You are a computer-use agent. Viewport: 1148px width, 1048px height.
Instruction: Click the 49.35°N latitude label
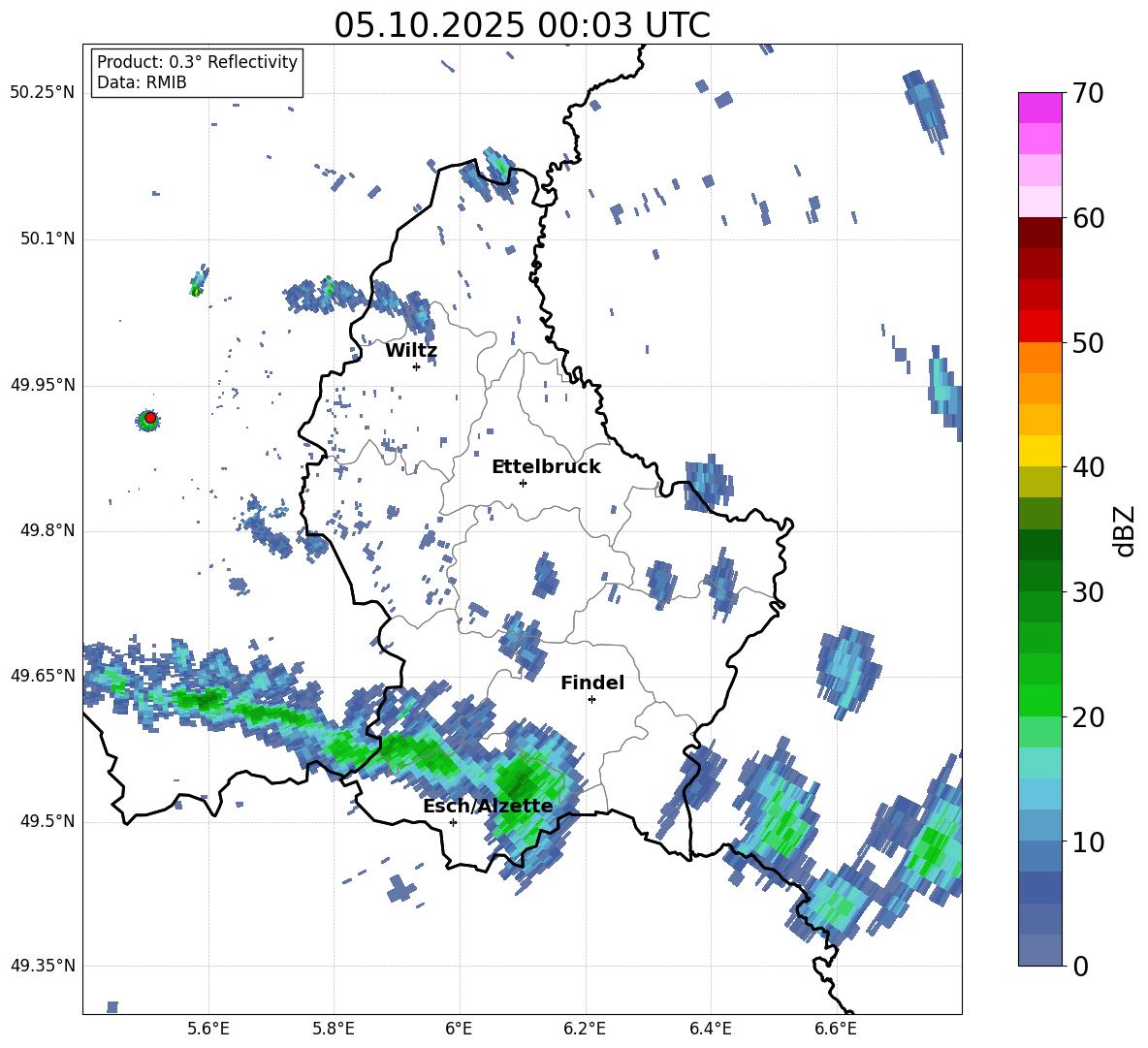pyautogui.click(x=43, y=966)
